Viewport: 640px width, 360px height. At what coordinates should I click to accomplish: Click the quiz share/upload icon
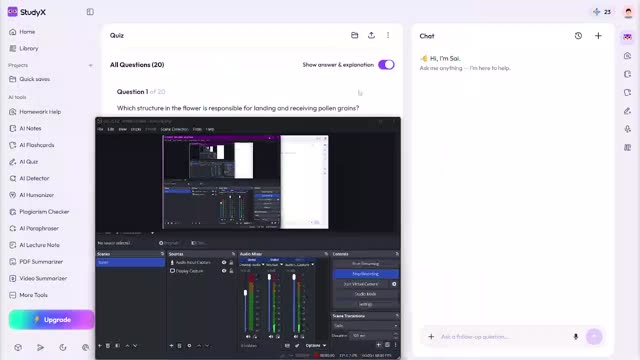click(x=371, y=36)
